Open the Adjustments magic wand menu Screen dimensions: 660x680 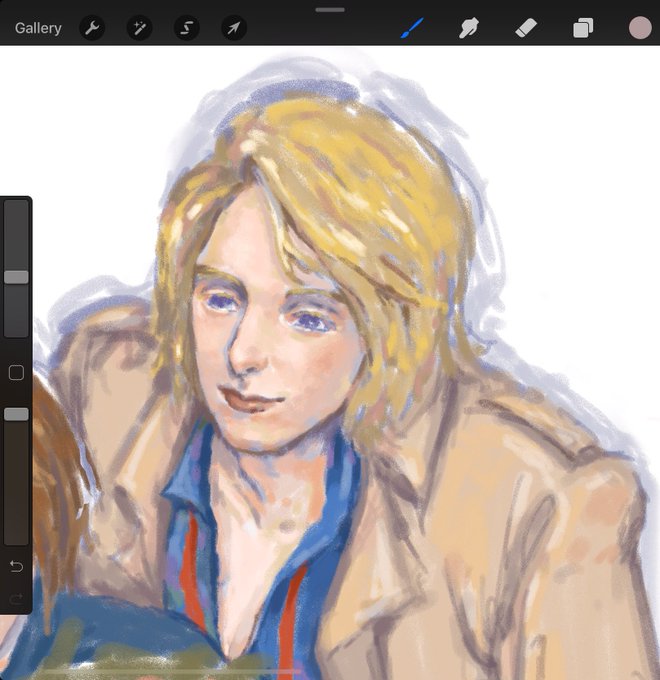139,28
